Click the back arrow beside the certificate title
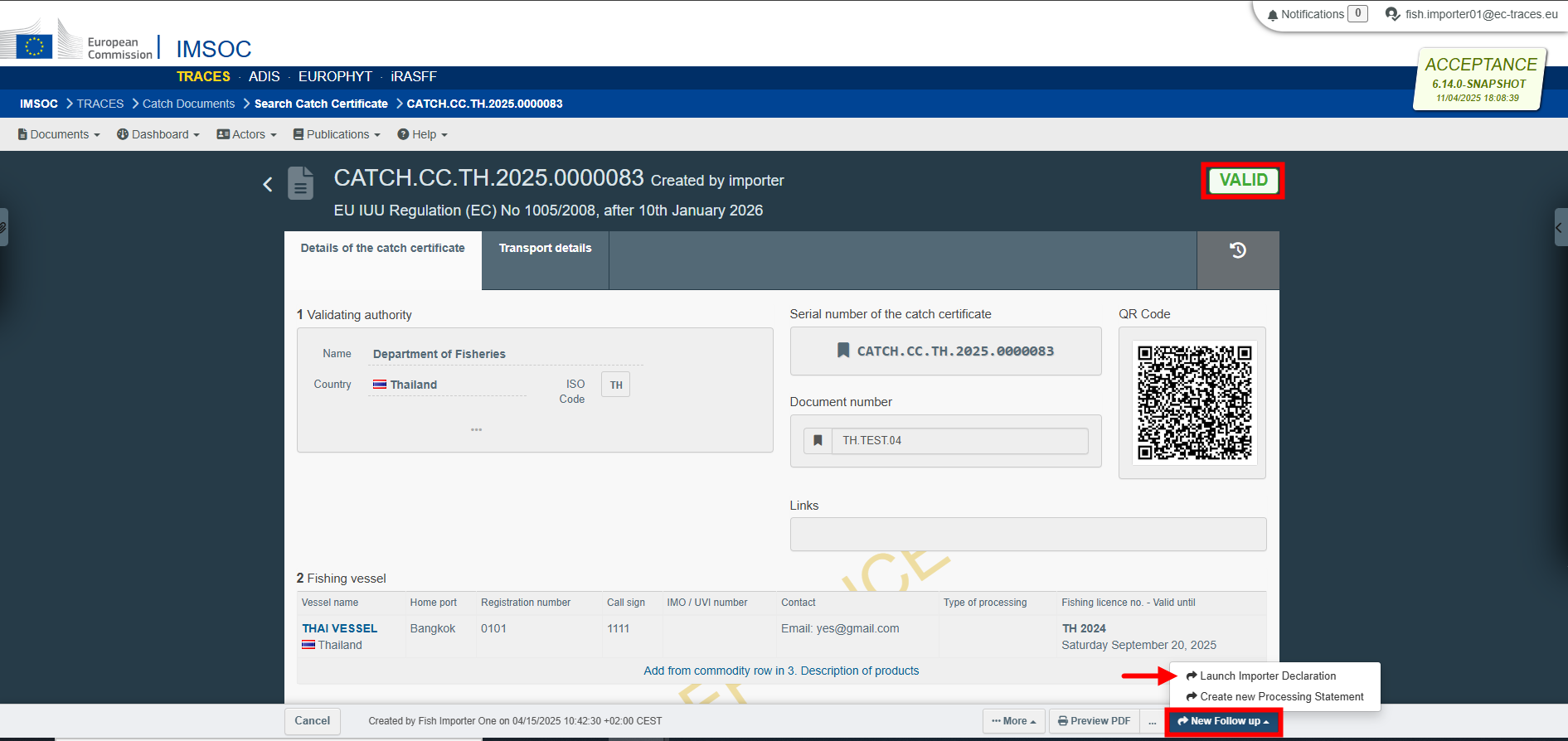Screen dimensions: 1568x741 point(267,184)
